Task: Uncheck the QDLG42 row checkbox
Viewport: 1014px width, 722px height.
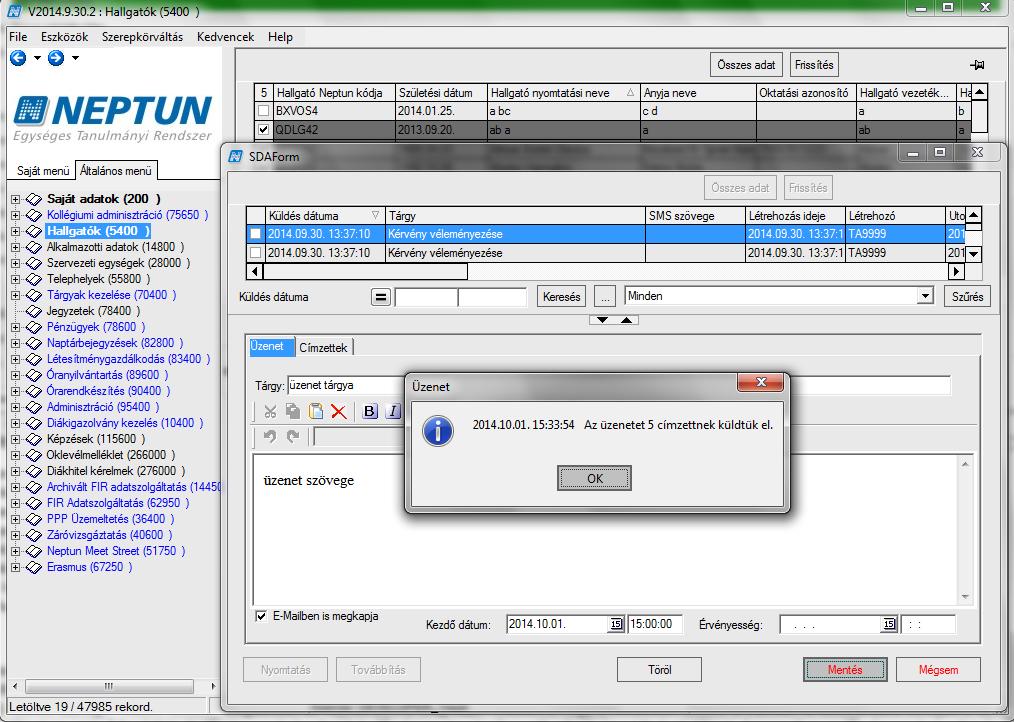Action: point(263,129)
